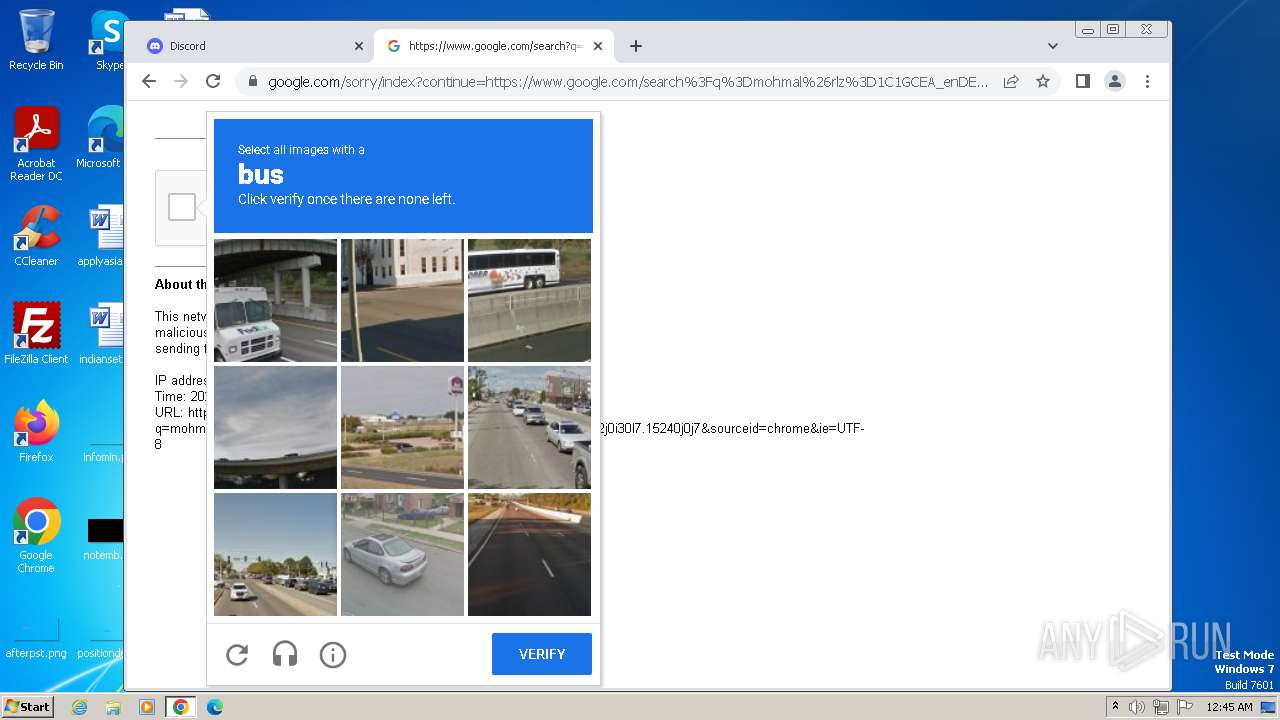Select the white coach bus image tile
Viewport: 1280px width, 720px height.
pyautogui.click(x=529, y=300)
